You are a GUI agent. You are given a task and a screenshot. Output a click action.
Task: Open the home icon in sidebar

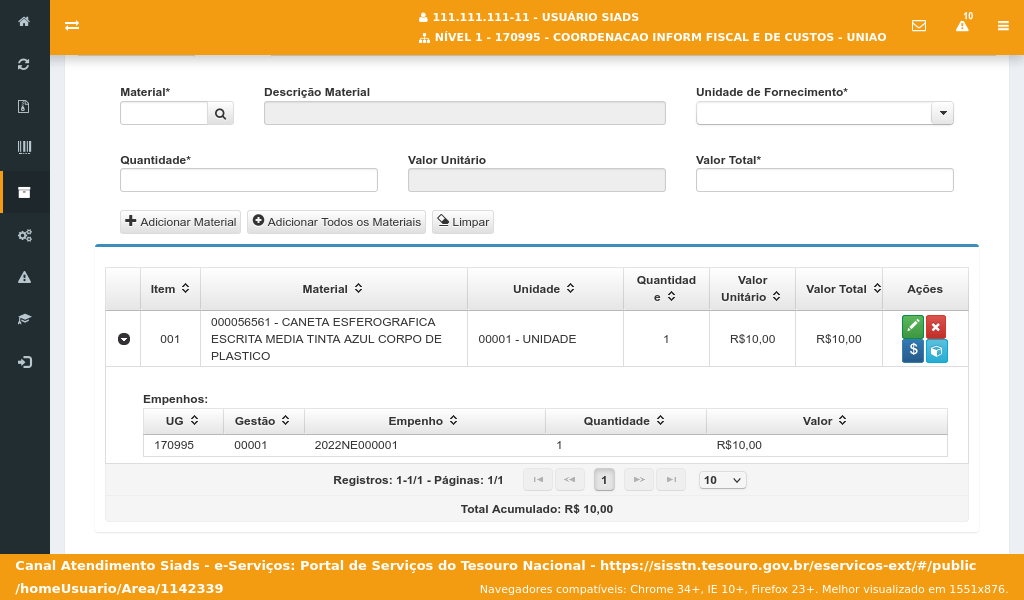pos(24,22)
